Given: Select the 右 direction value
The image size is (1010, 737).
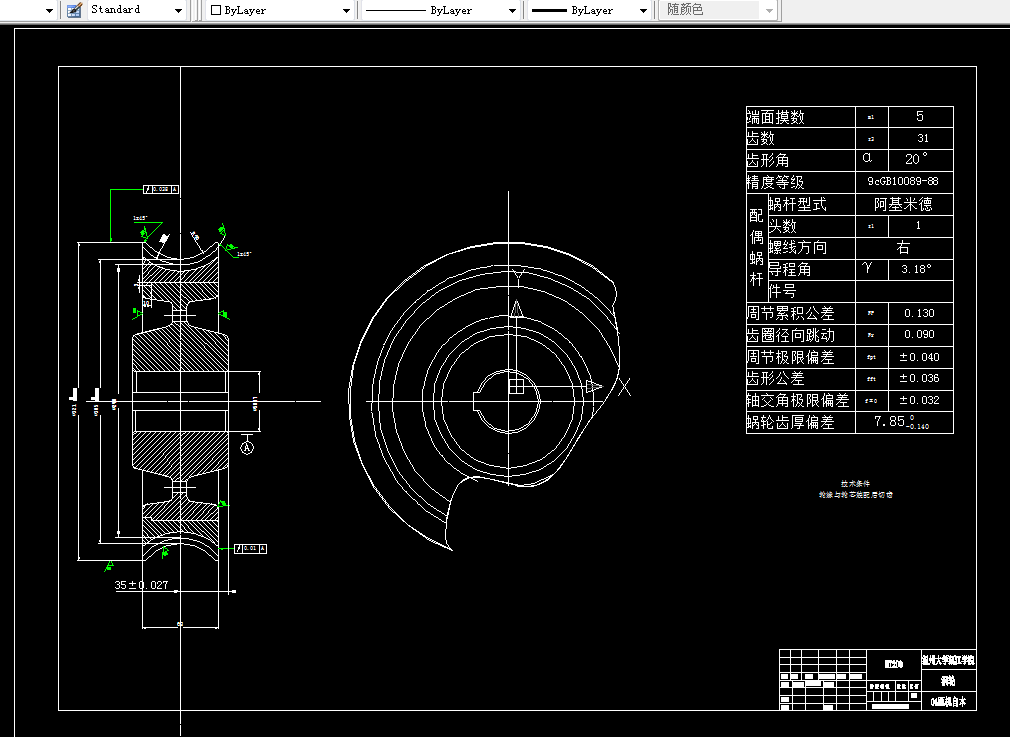Looking at the screenshot, I should click(903, 247).
